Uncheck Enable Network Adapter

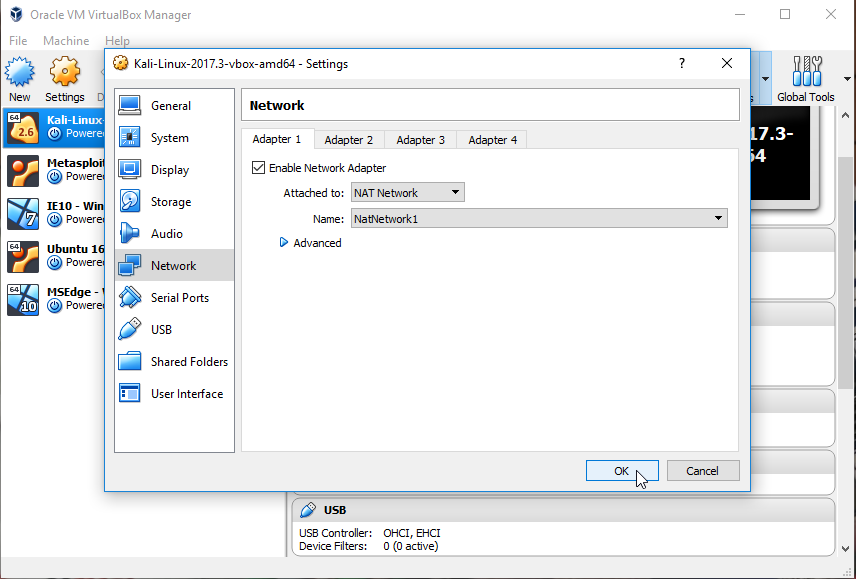point(258,168)
